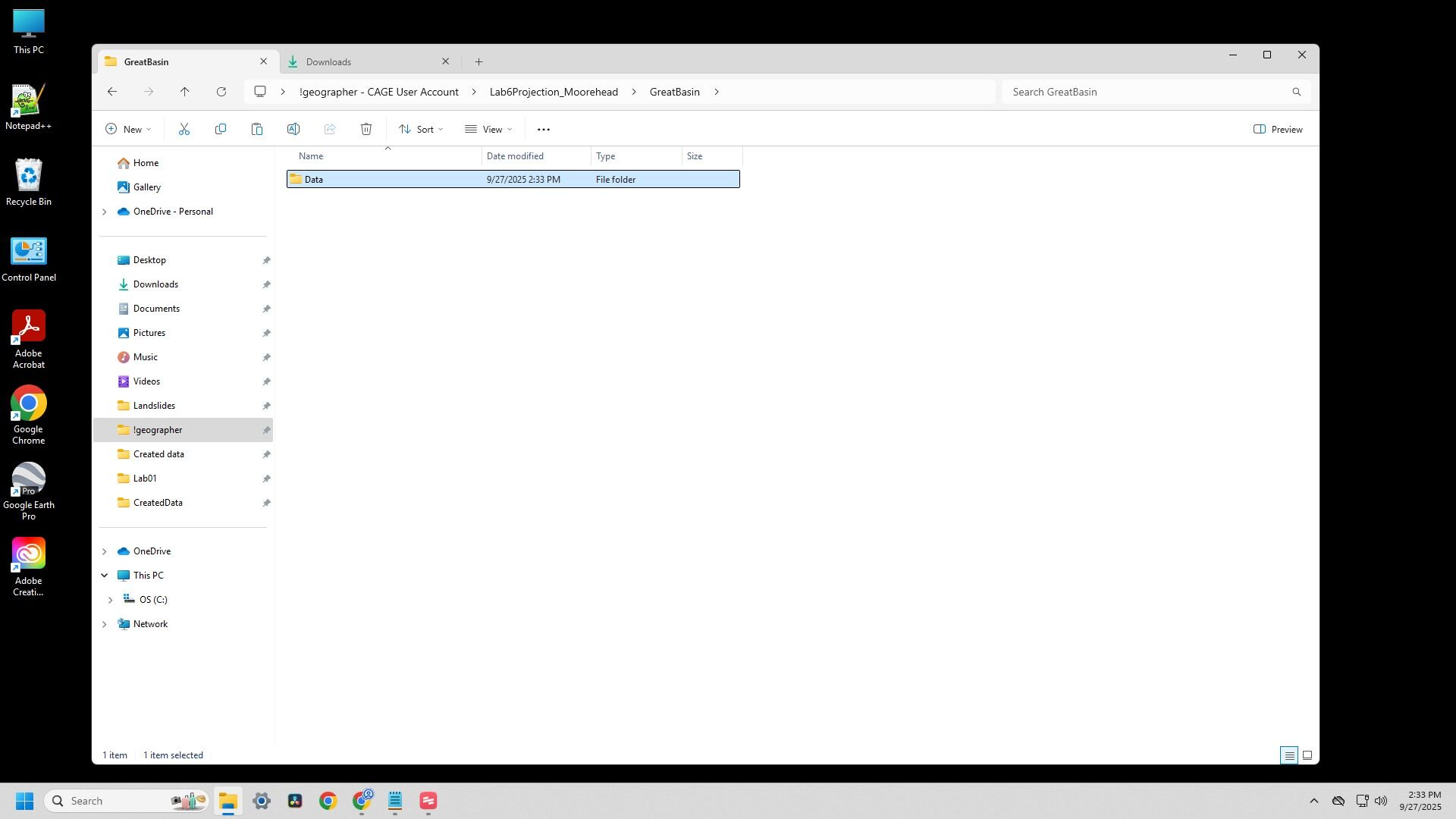Toggle the Preview pane button
This screenshot has width=1456, height=819.
click(1278, 130)
